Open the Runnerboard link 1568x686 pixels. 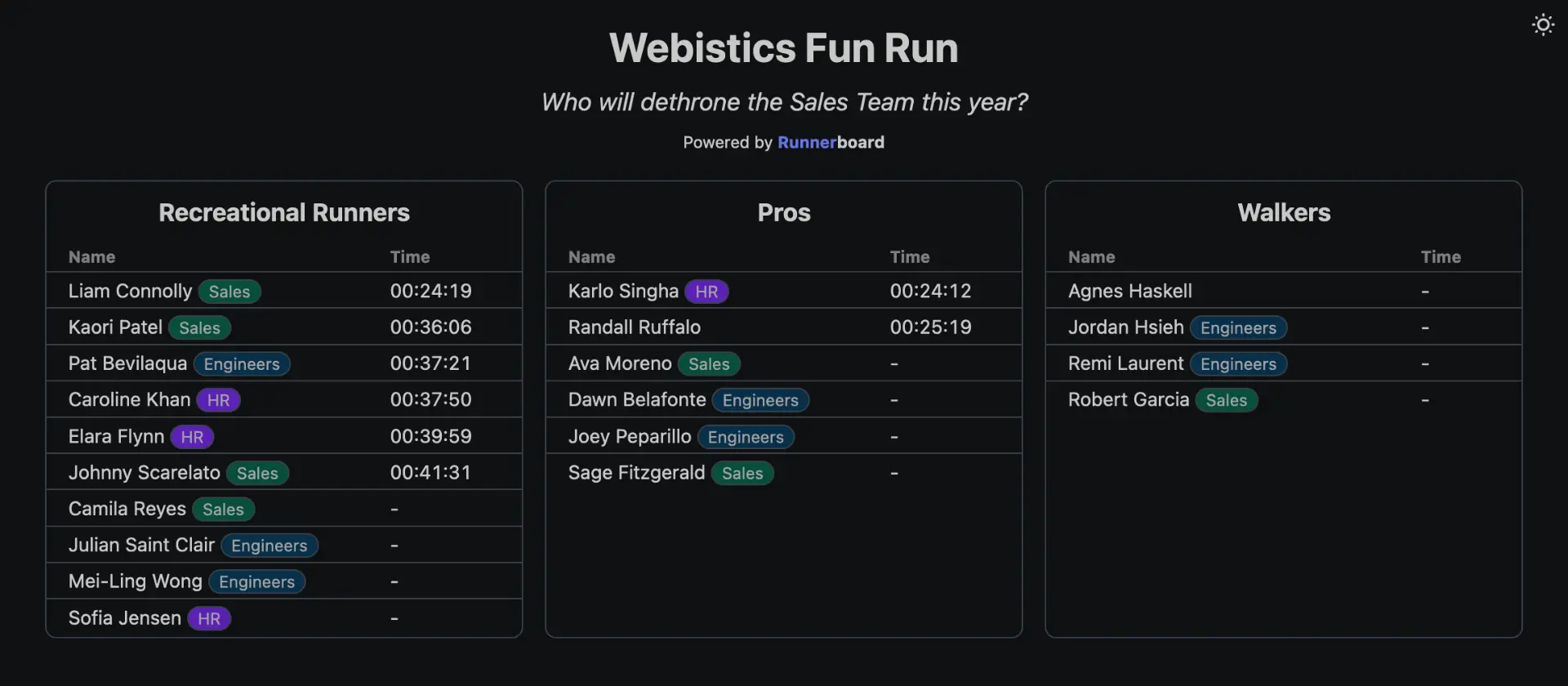pyautogui.click(x=830, y=142)
